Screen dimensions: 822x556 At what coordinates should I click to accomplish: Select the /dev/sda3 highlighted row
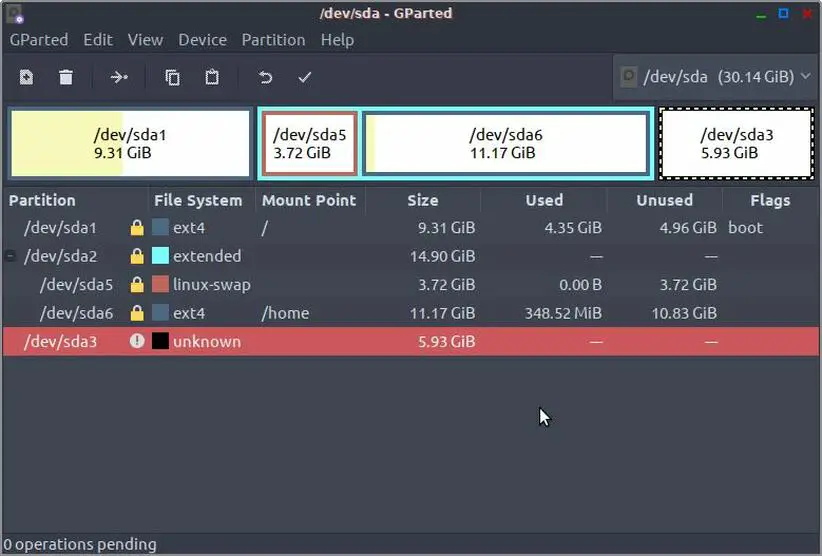(411, 341)
